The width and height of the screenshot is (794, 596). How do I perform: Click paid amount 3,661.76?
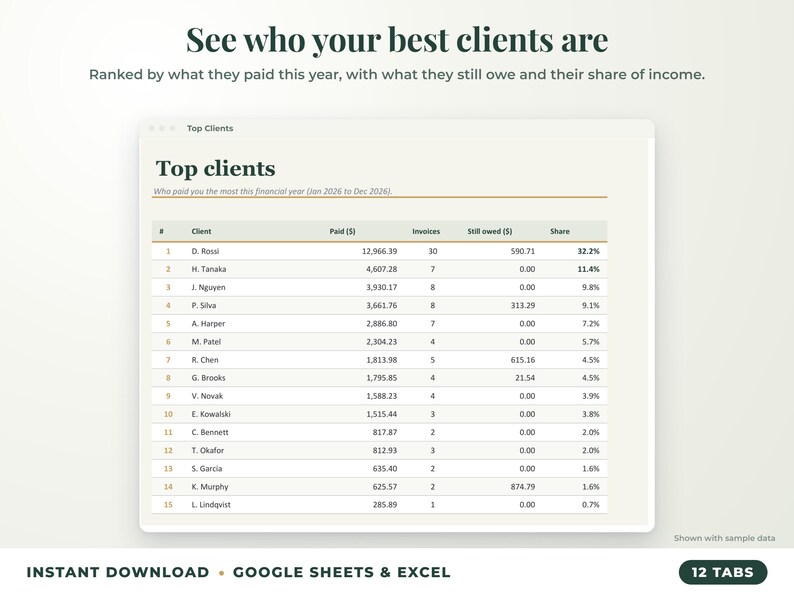(381, 305)
